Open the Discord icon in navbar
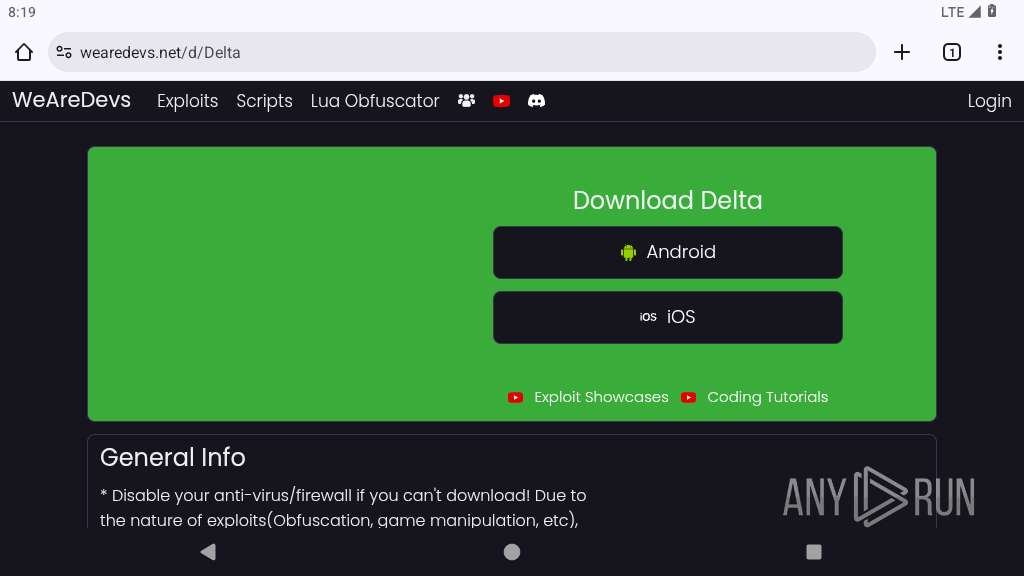This screenshot has width=1024, height=576. [536, 101]
